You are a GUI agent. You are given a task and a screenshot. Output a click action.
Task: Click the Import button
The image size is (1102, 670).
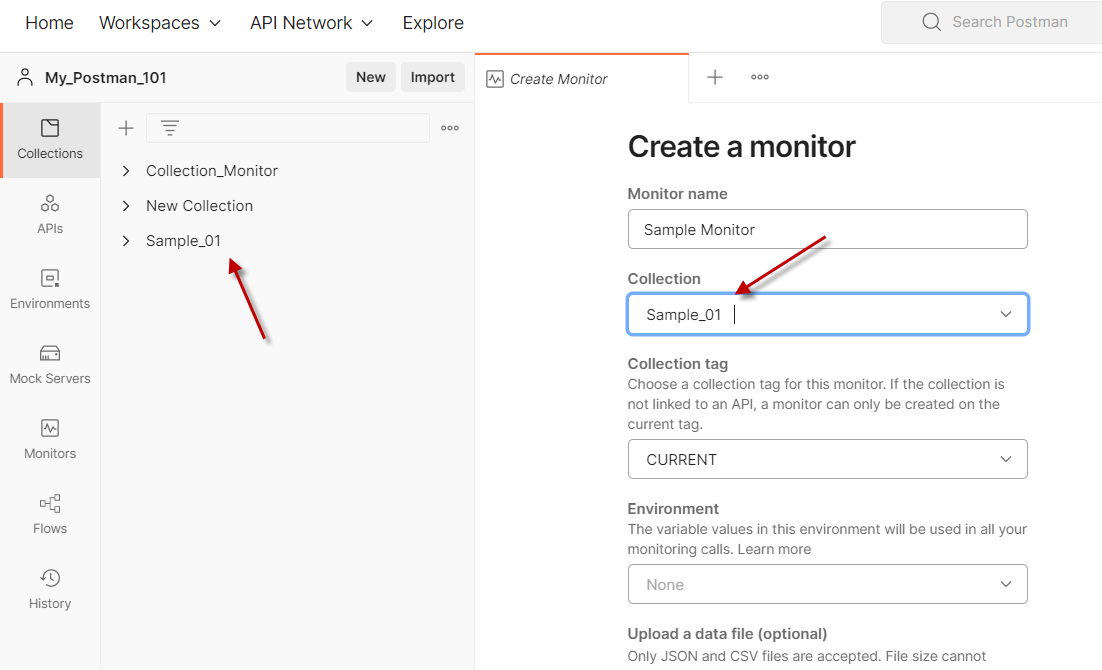[x=433, y=77]
